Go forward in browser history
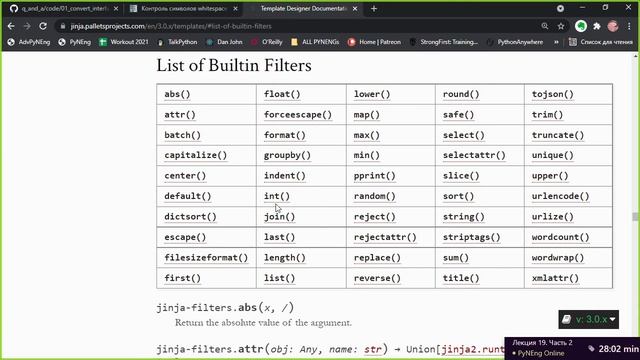The width and height of the screenshot is (640, 360). tap(27, 26)
